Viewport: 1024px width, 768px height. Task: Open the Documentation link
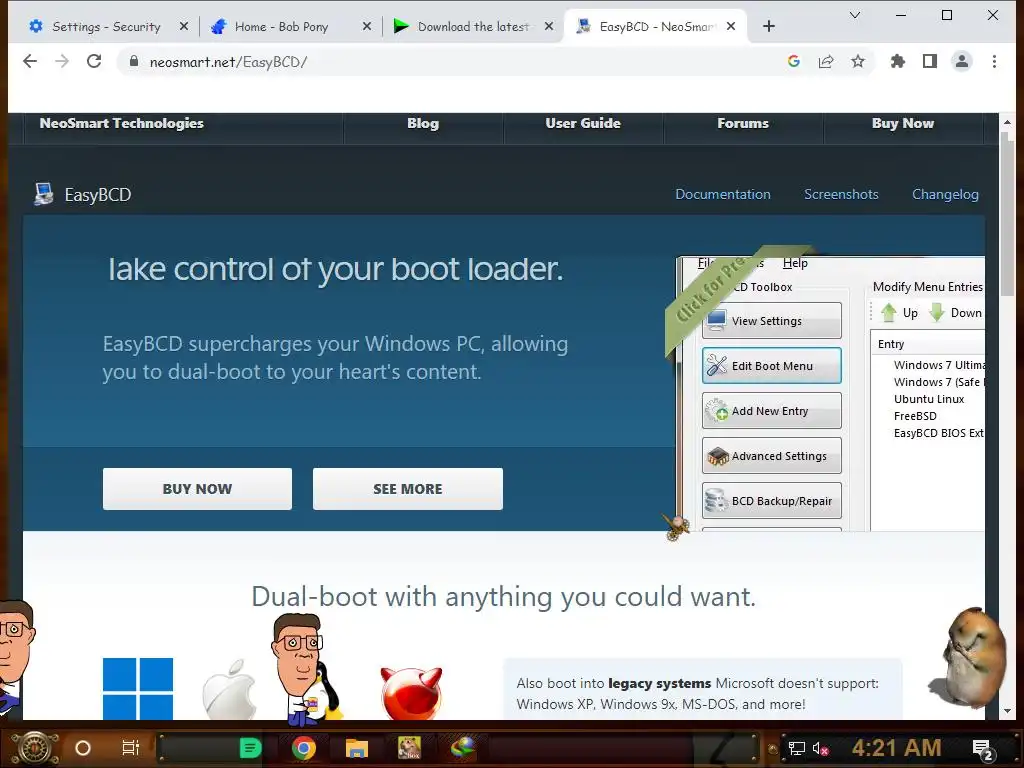pyautogui.click(x=723, y=195)
